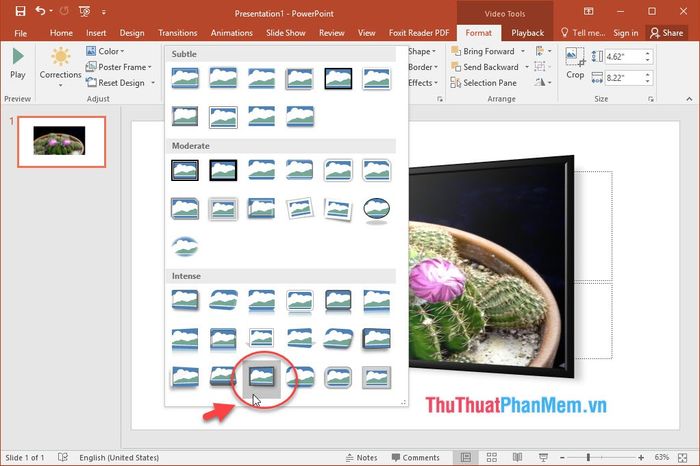The height and width of the screenshot is (466, 700).
Task: Open the Poster Frame dropdown
Action: [119, 67]
